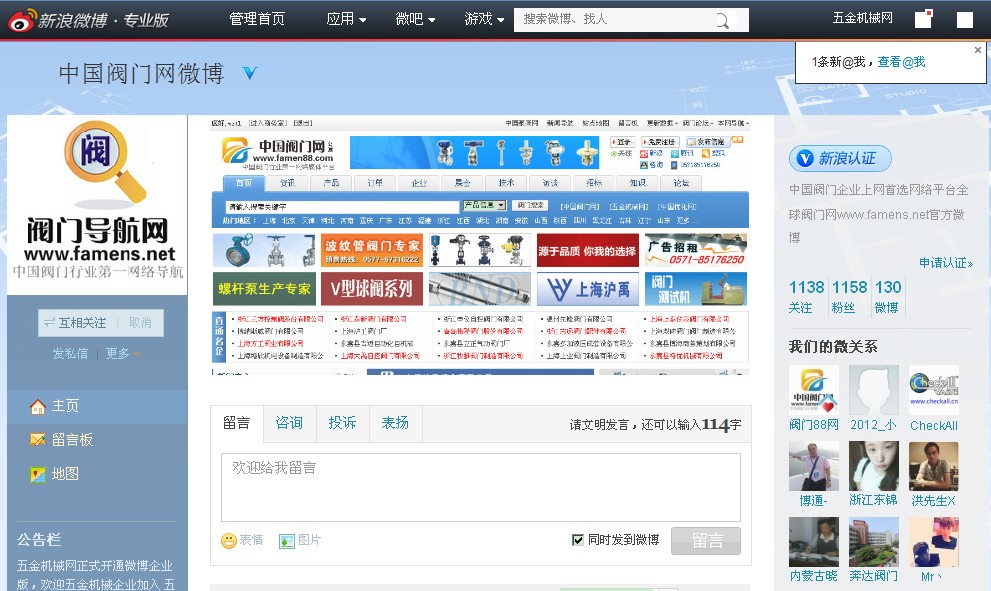
Task: Switch to the 投诉 tab
Action: tap(342, 423)
